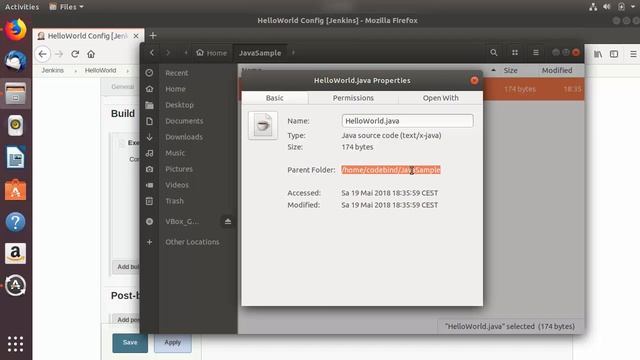
Task: Toggle the Firefox sidebar icon
Action: point(614,54)
